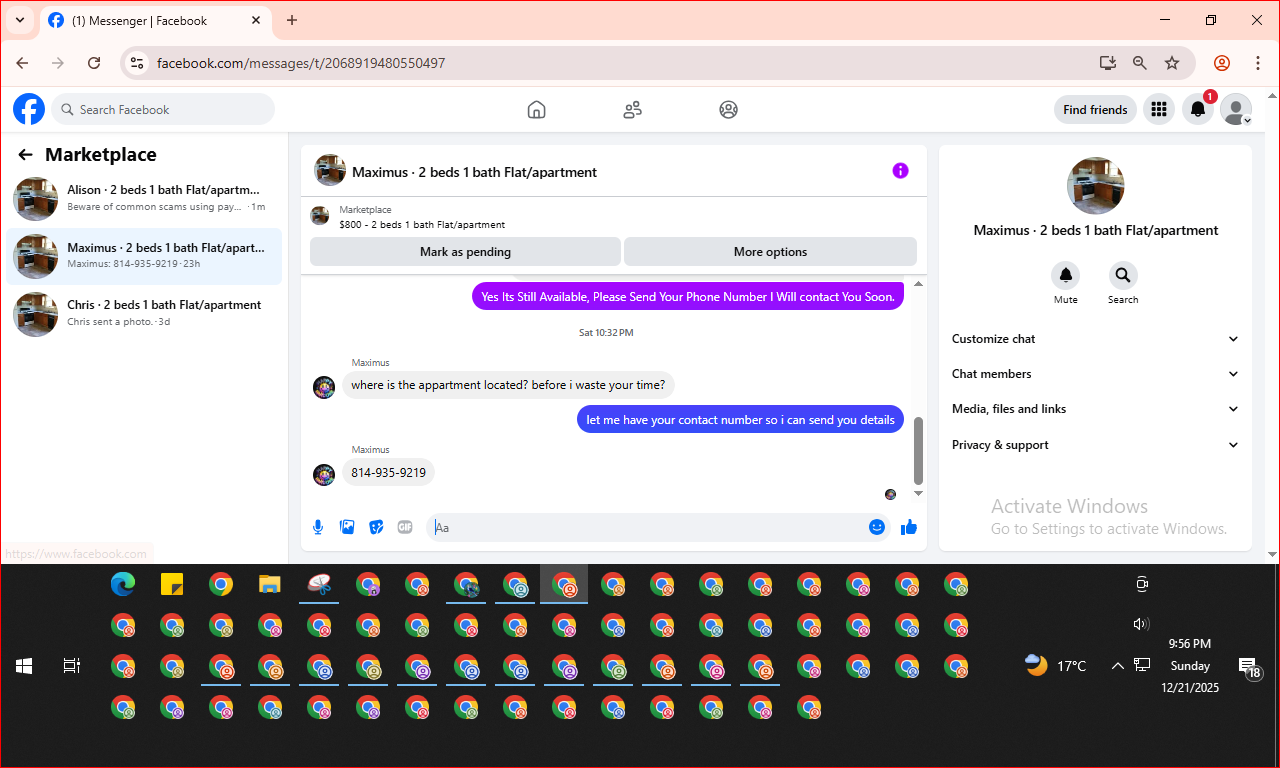Choose a sticker with the sticker icon
This screenshot has height=768, width=1280.
[376, 527]
